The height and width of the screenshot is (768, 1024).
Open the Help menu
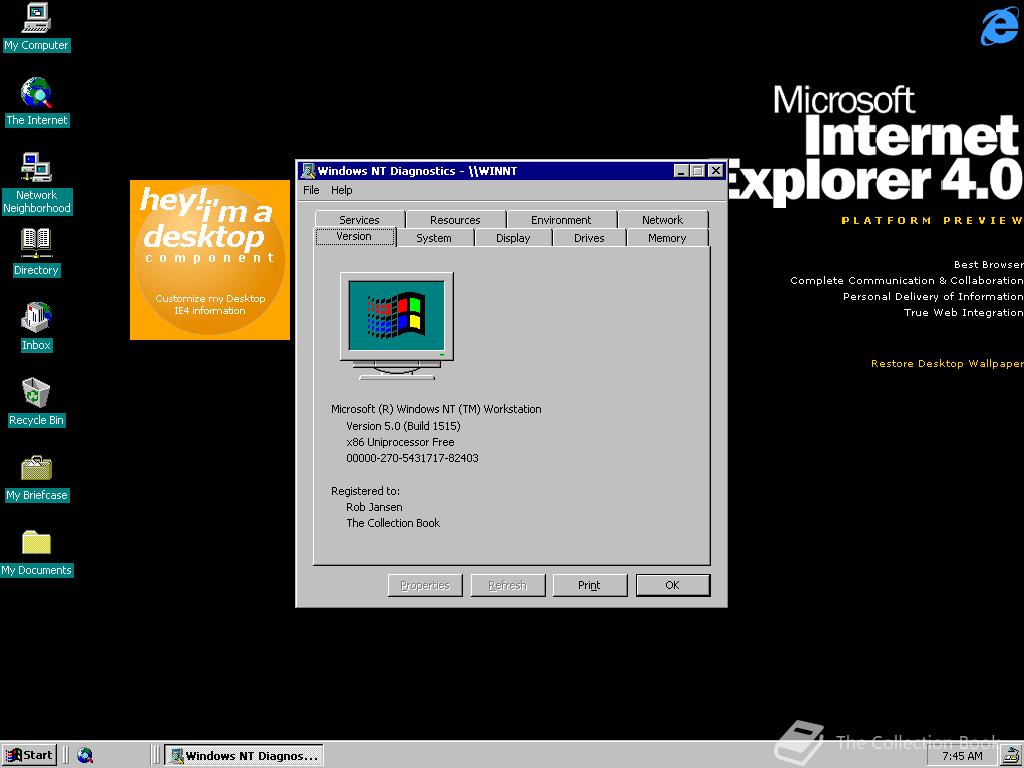pyautogui.click(x=342, y=190)
